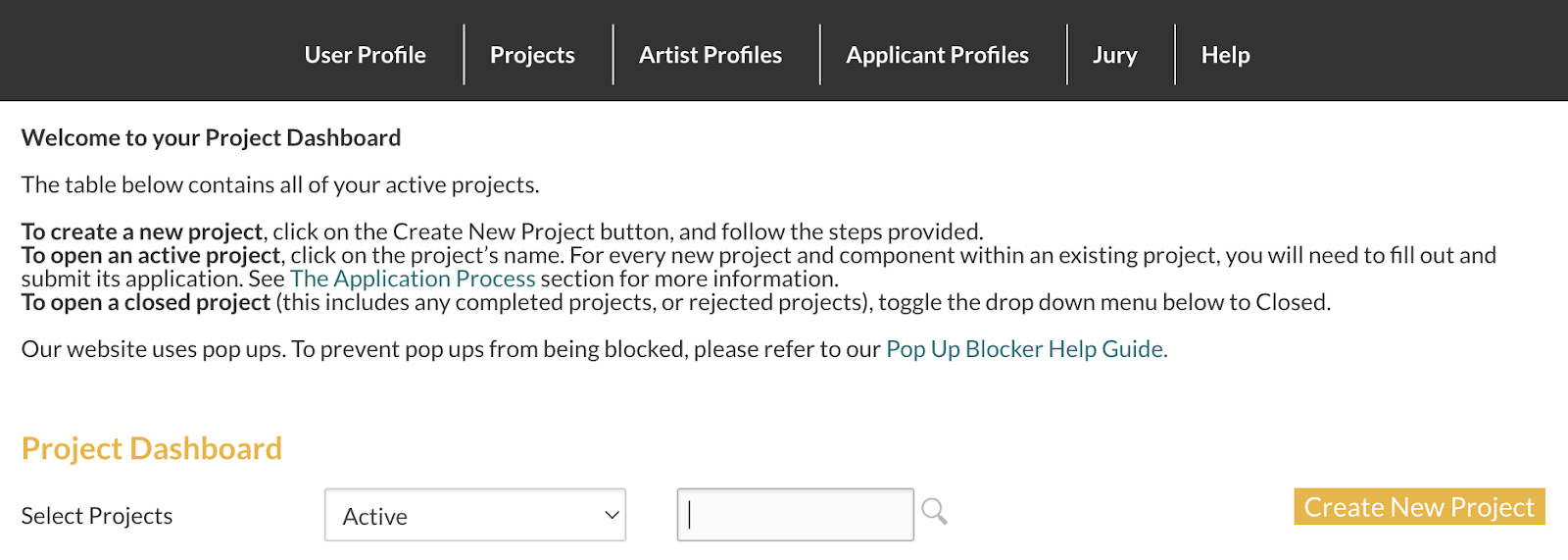1568x560 pixels.
Task: Go to the Projects menu item
Action: pyautogui.click(x=532, y=55)
